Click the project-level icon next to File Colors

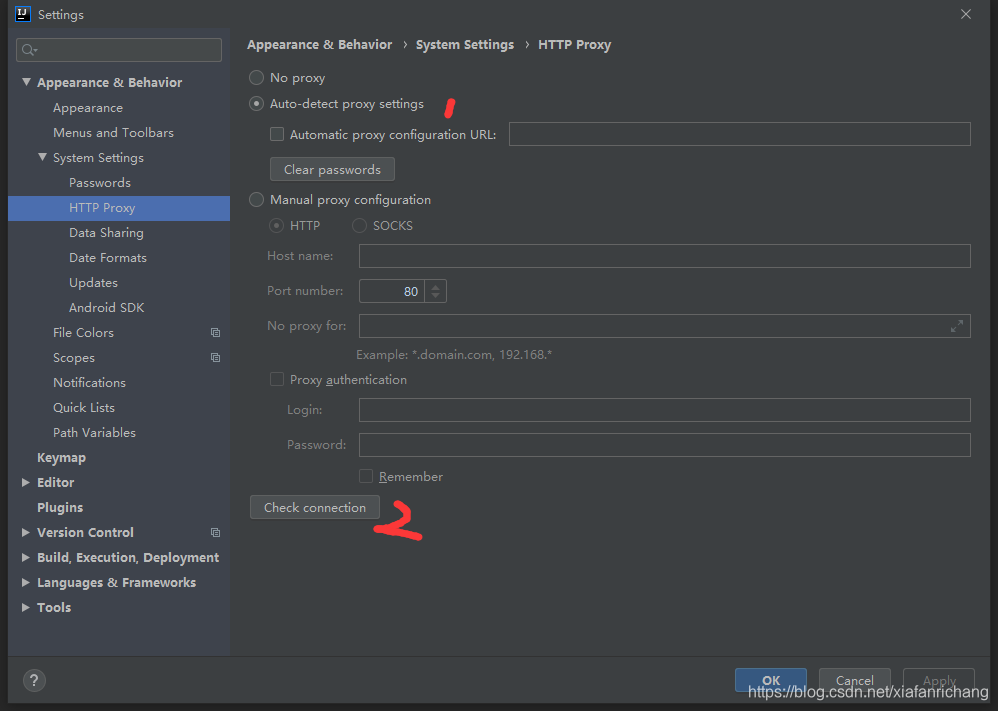(x=215, y=332)
